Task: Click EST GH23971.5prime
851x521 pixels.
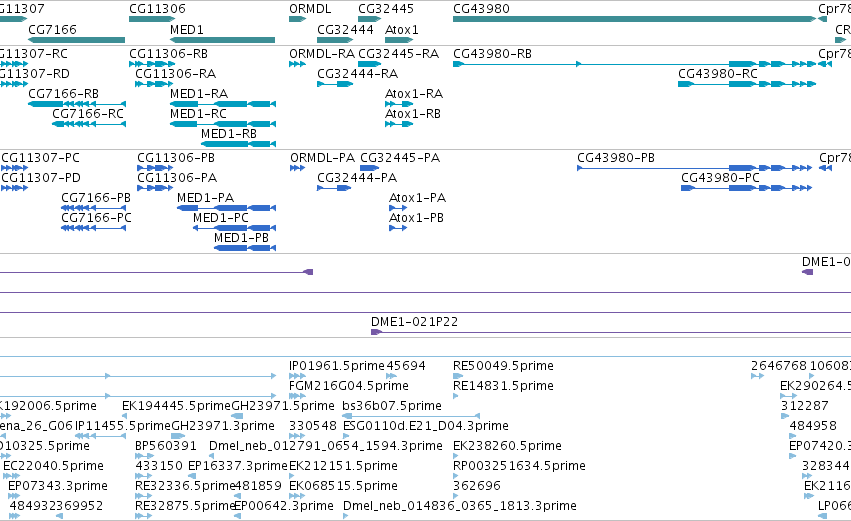Action: coord(283,406)
